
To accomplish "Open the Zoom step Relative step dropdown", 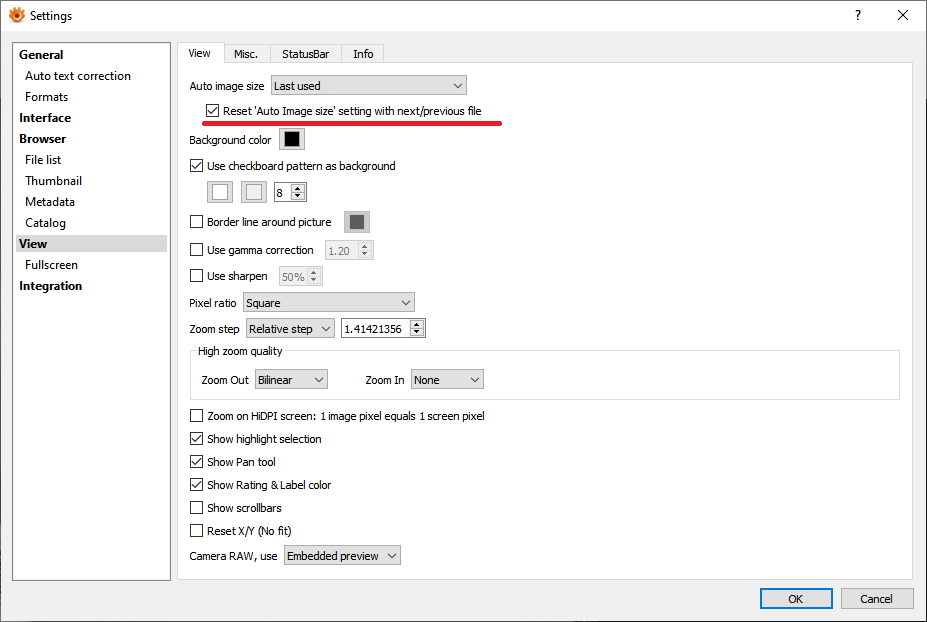I will tap(290, 329).
